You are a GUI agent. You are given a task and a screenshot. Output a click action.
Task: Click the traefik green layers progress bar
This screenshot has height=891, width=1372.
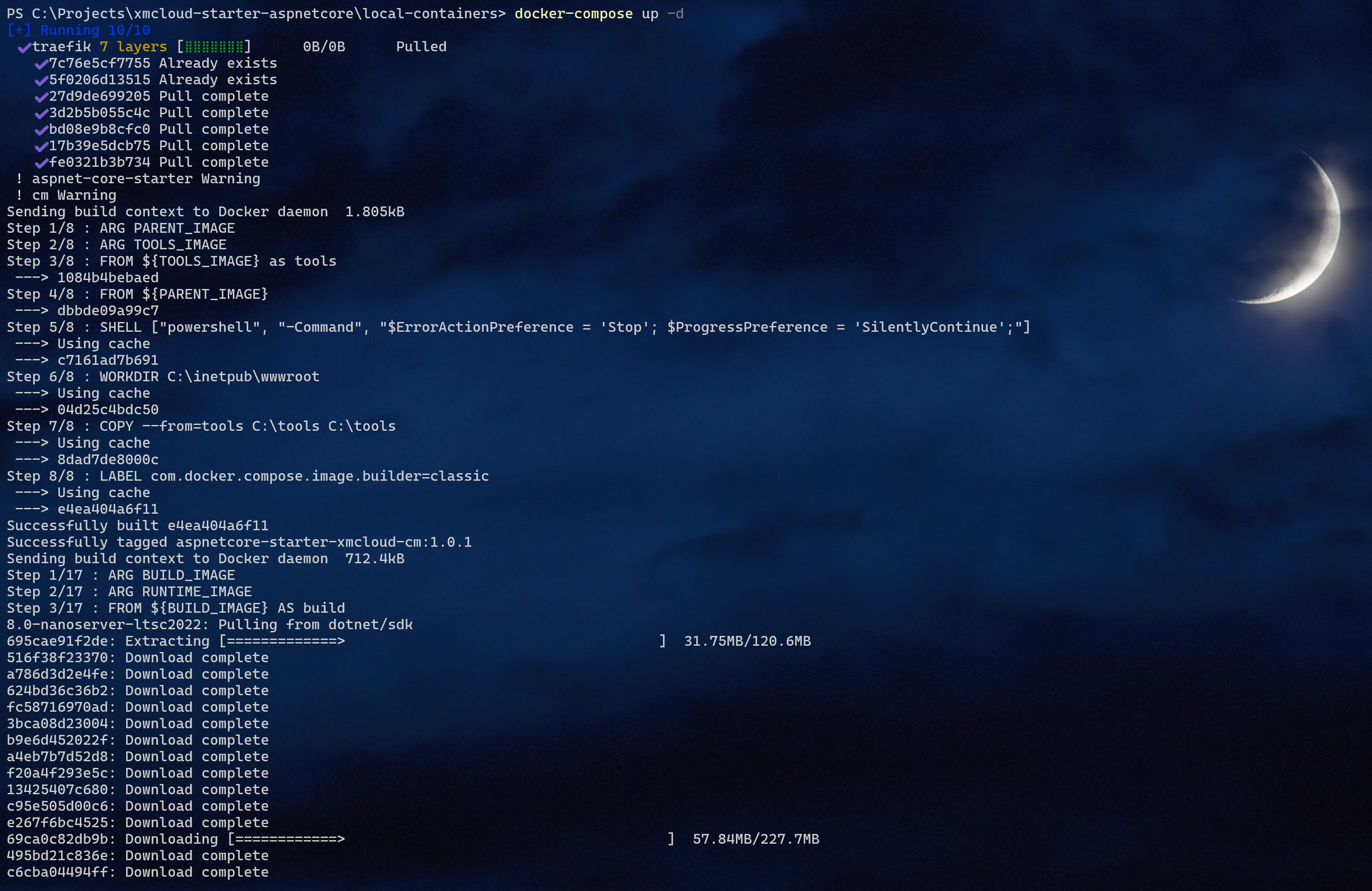214,47
